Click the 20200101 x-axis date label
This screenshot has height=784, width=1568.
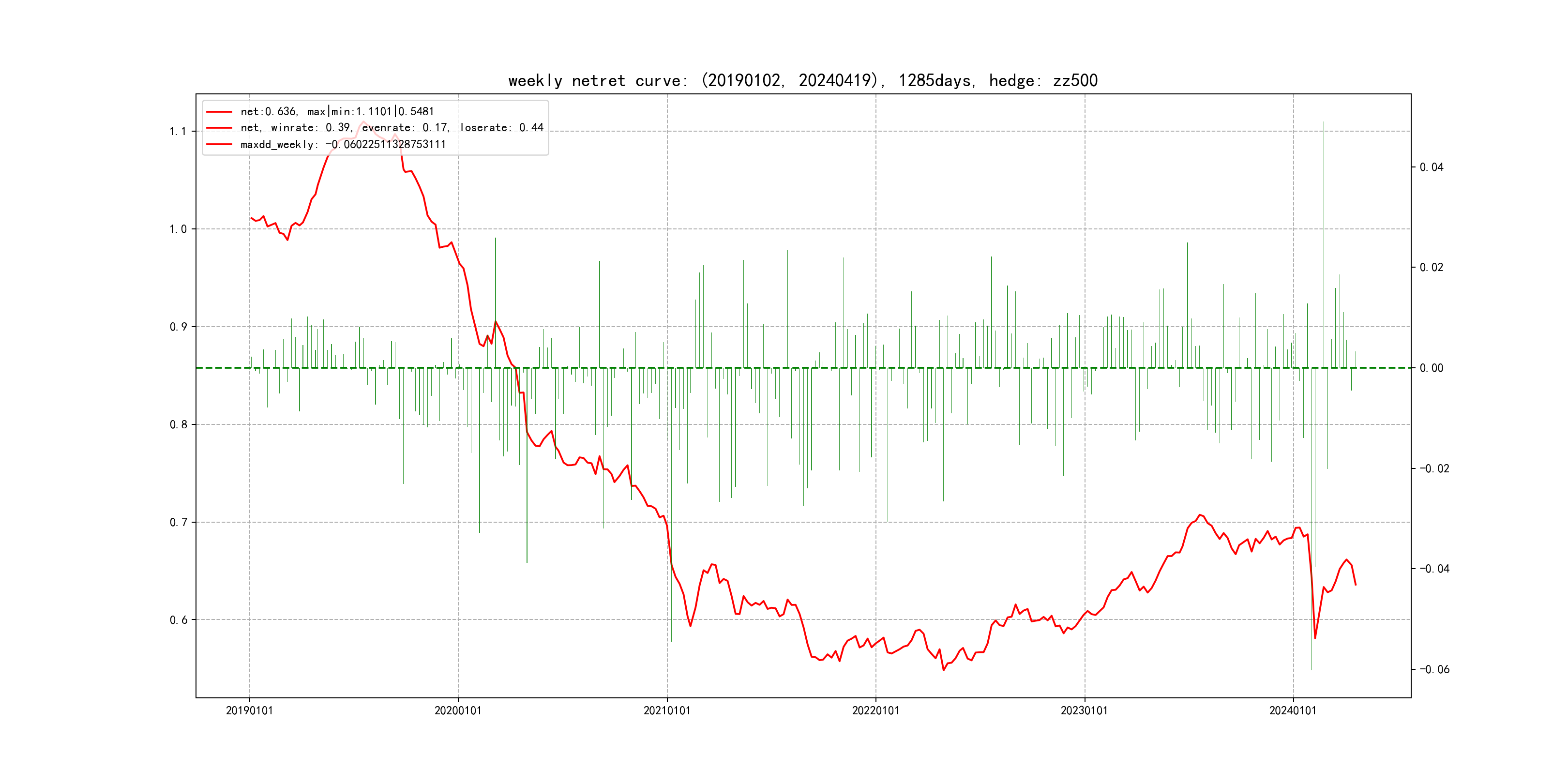tap(458, 710)
